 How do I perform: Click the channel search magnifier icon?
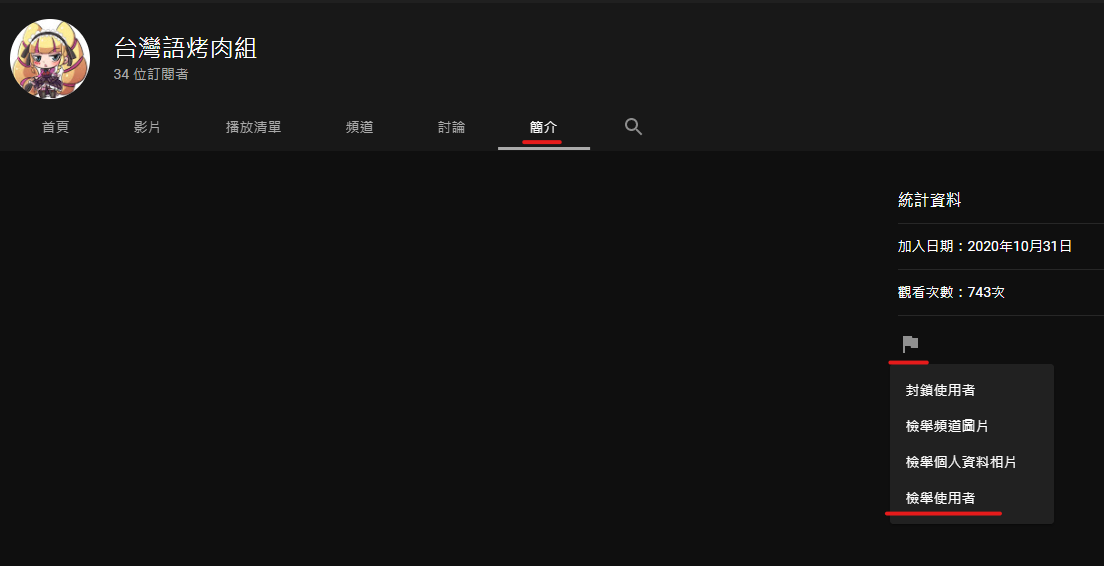click(633, 127)
